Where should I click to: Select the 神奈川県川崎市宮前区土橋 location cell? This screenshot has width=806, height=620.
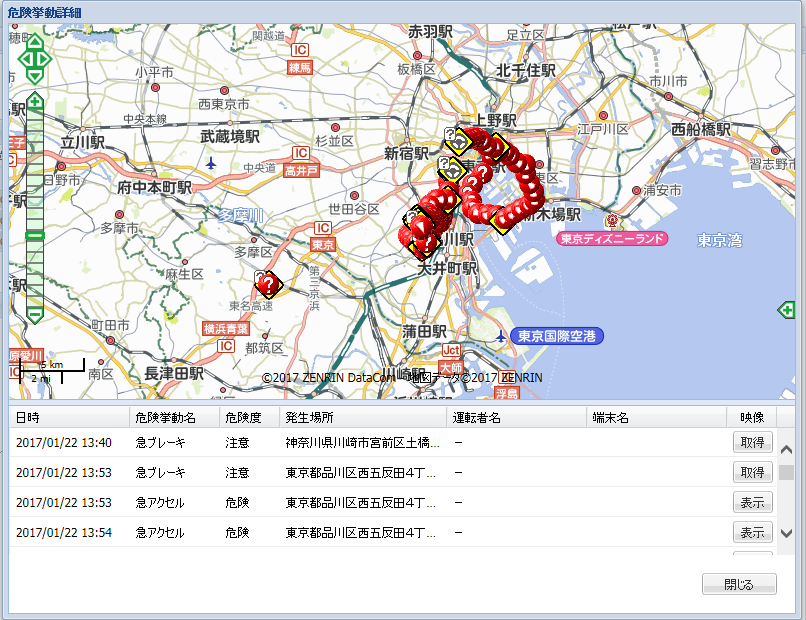click(x=362, y=443)
